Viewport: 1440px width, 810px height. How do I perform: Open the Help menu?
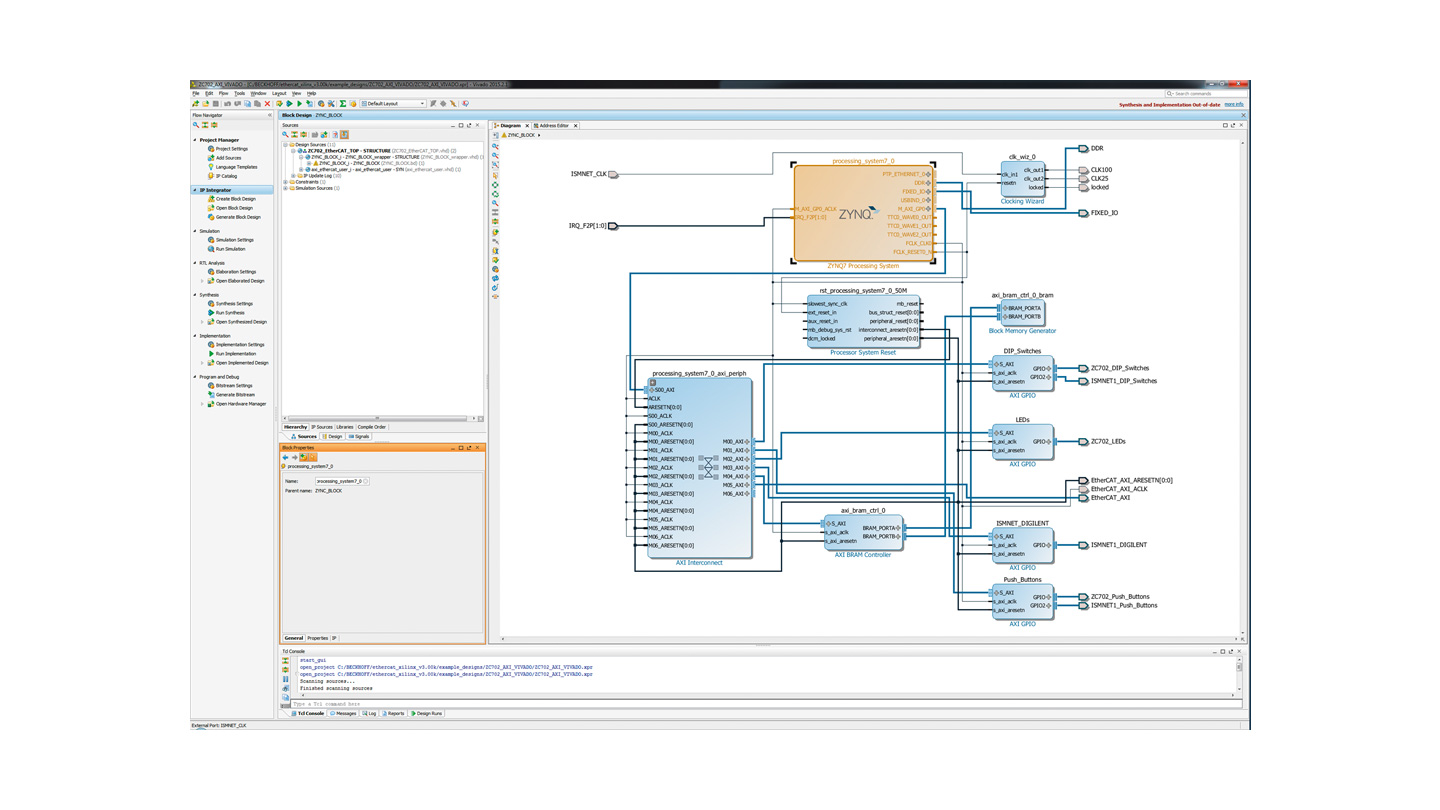(311, 93)
